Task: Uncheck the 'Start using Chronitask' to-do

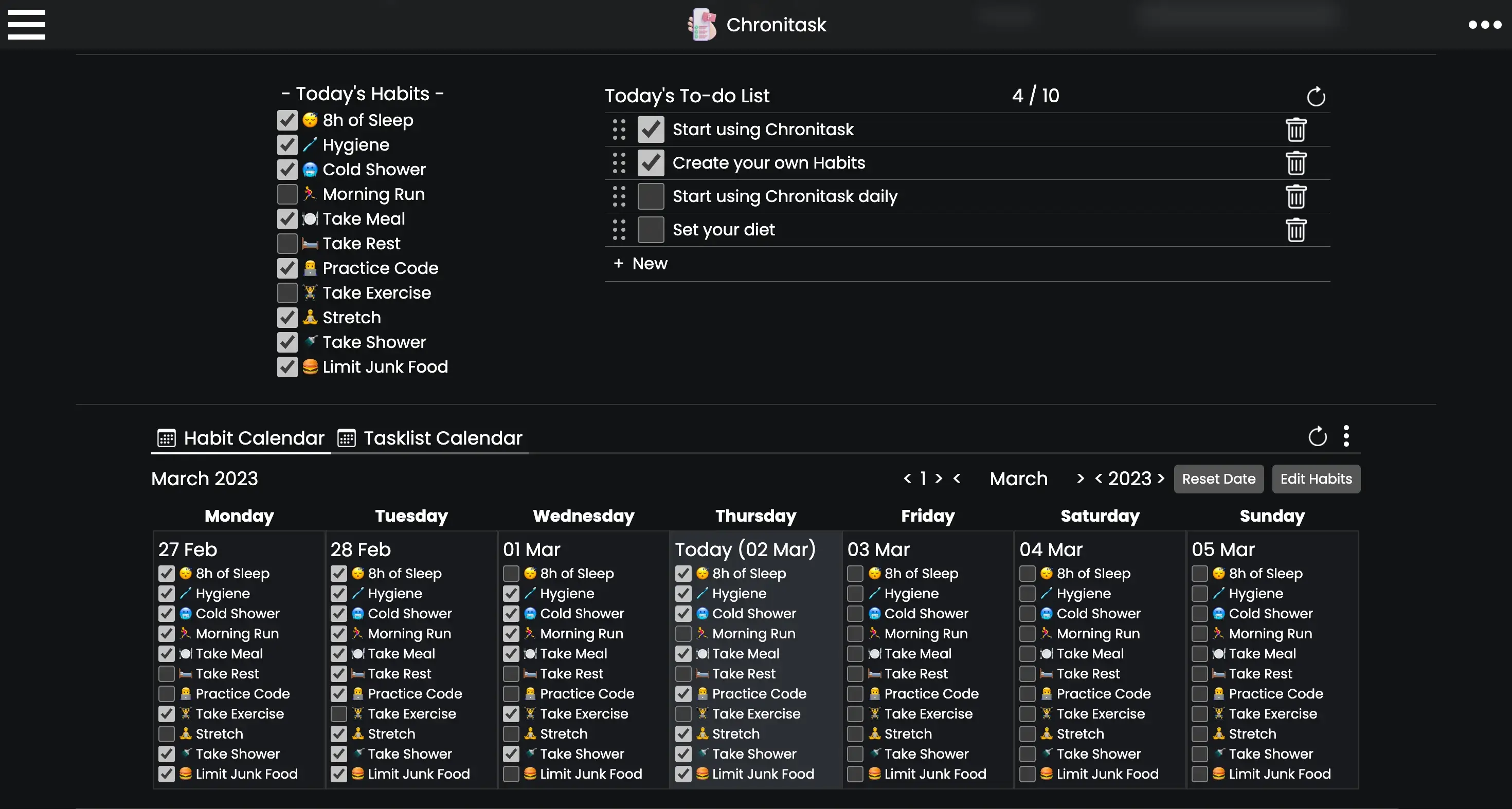Action: click(651, 130)
